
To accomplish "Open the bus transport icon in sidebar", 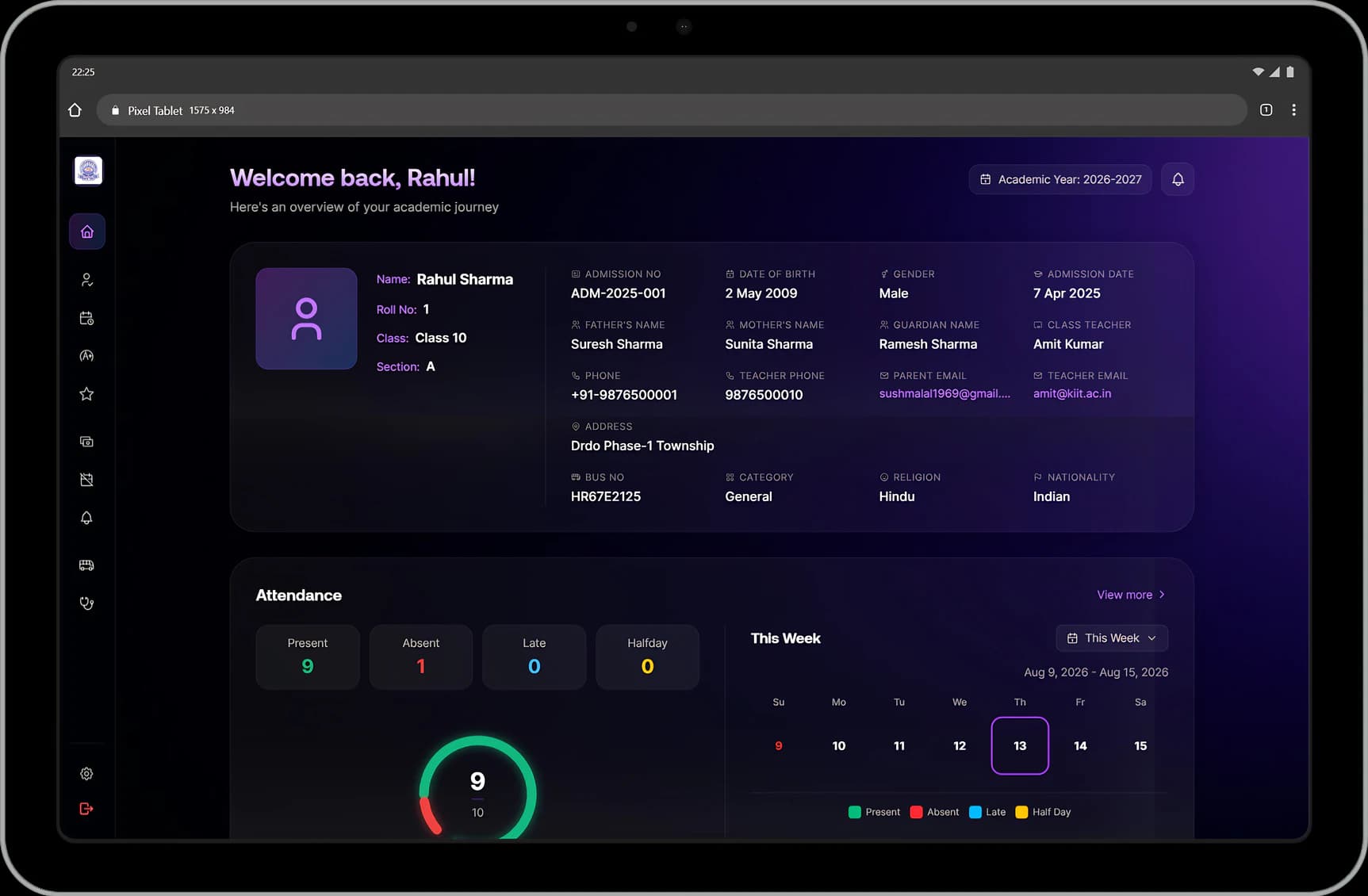I will coord(87,565).
